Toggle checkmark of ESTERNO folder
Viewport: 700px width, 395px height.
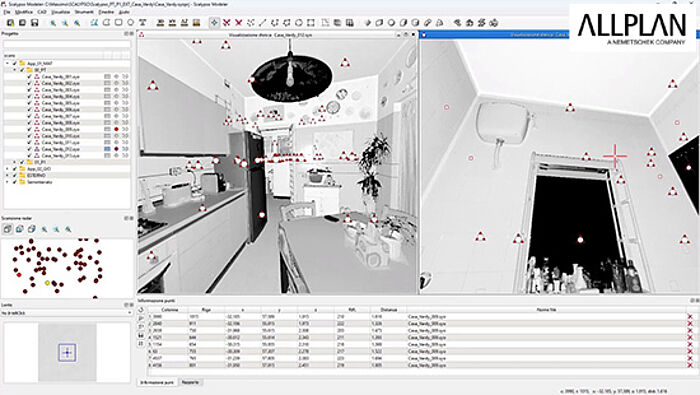[15, 175]
